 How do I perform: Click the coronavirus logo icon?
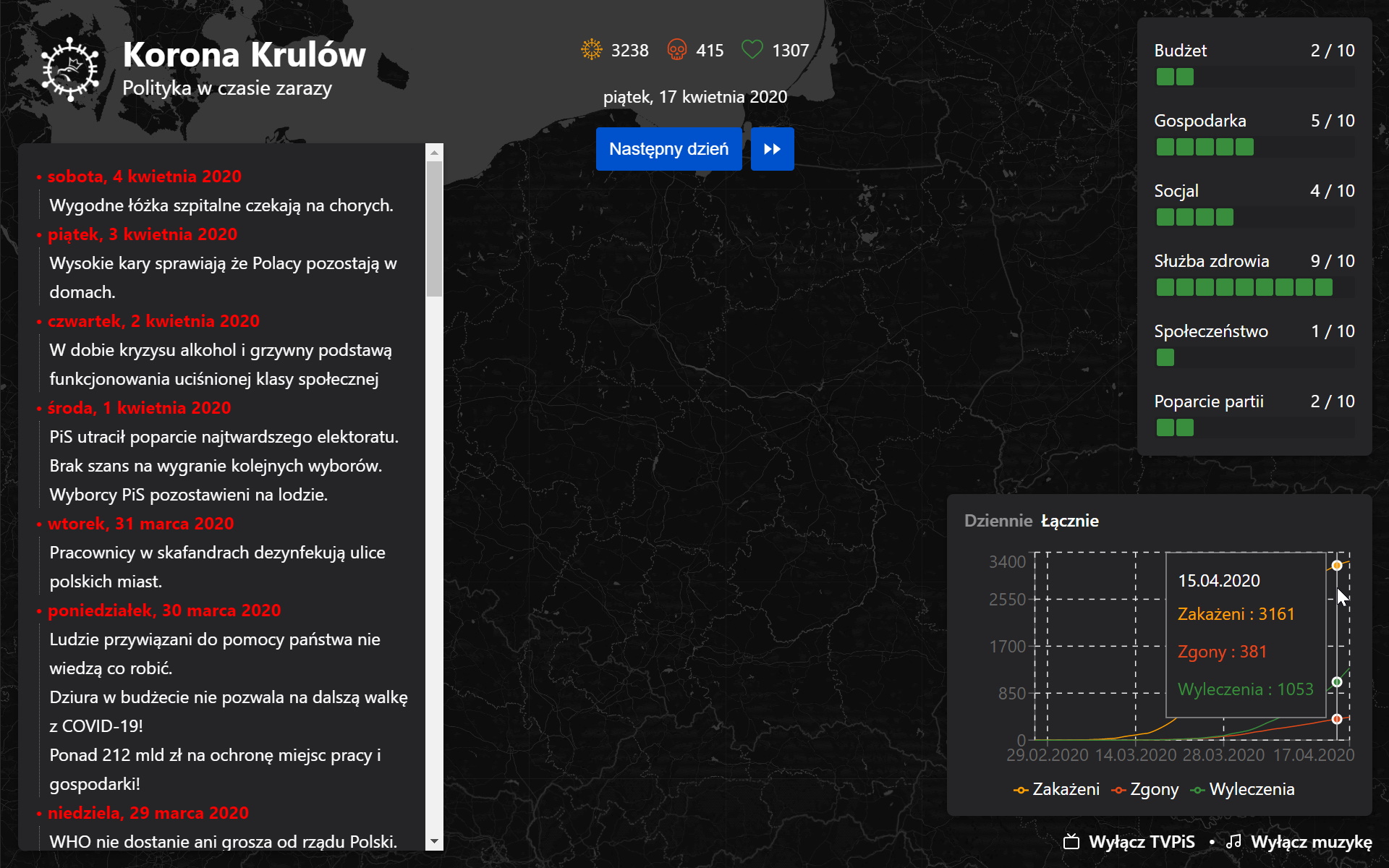69,69
